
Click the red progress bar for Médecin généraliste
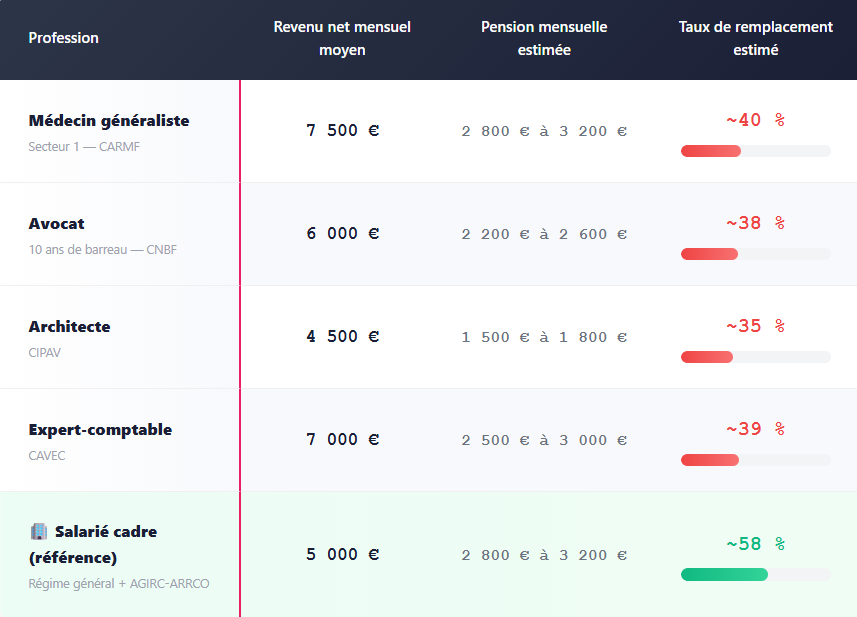[755, 151]
